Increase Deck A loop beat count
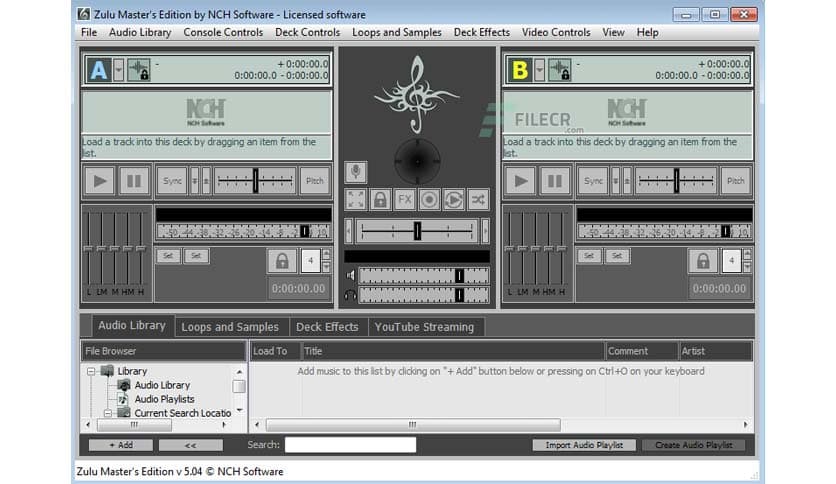The image size is (836, 484). (x=326, y=254)
